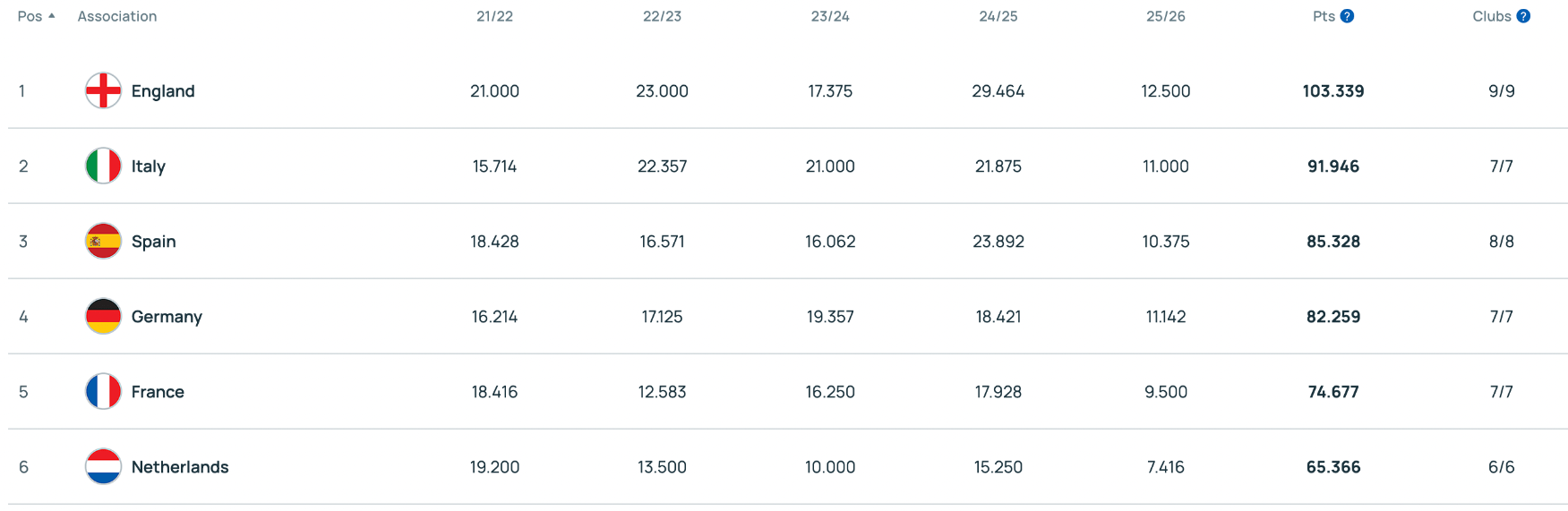Click the Association column header

117,16
